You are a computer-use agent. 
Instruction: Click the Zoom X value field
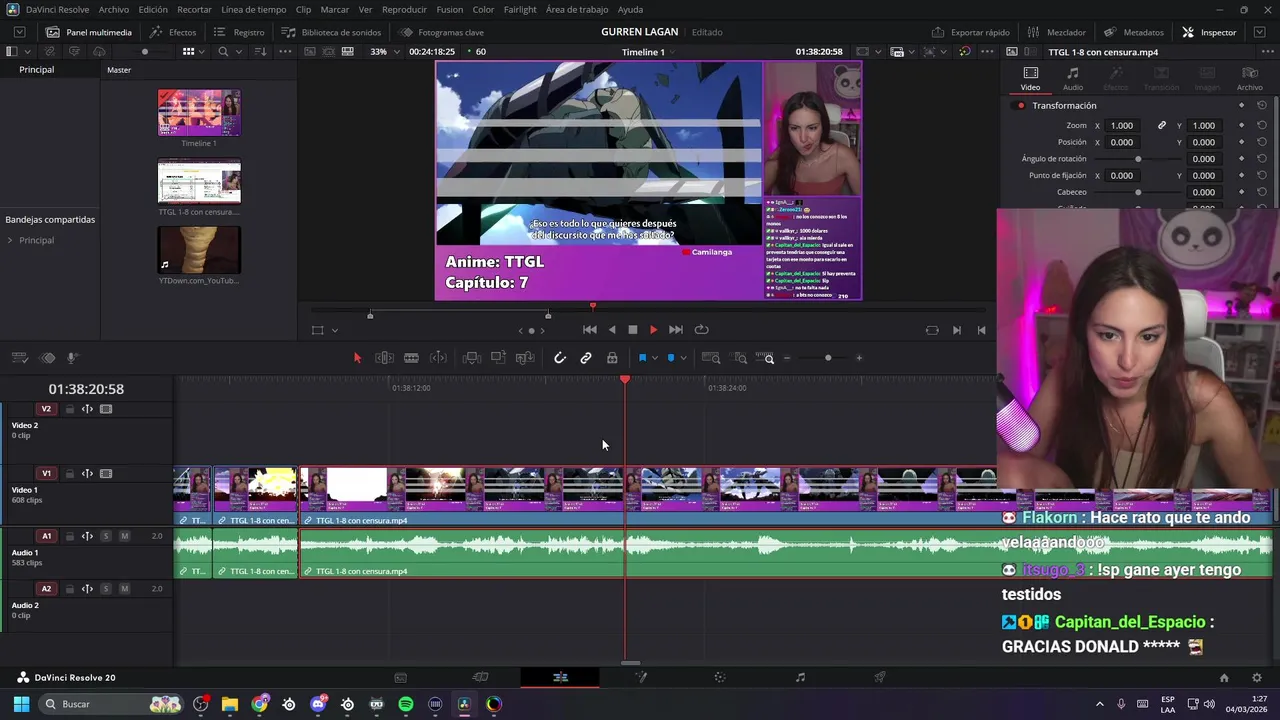click(1123, 126)
